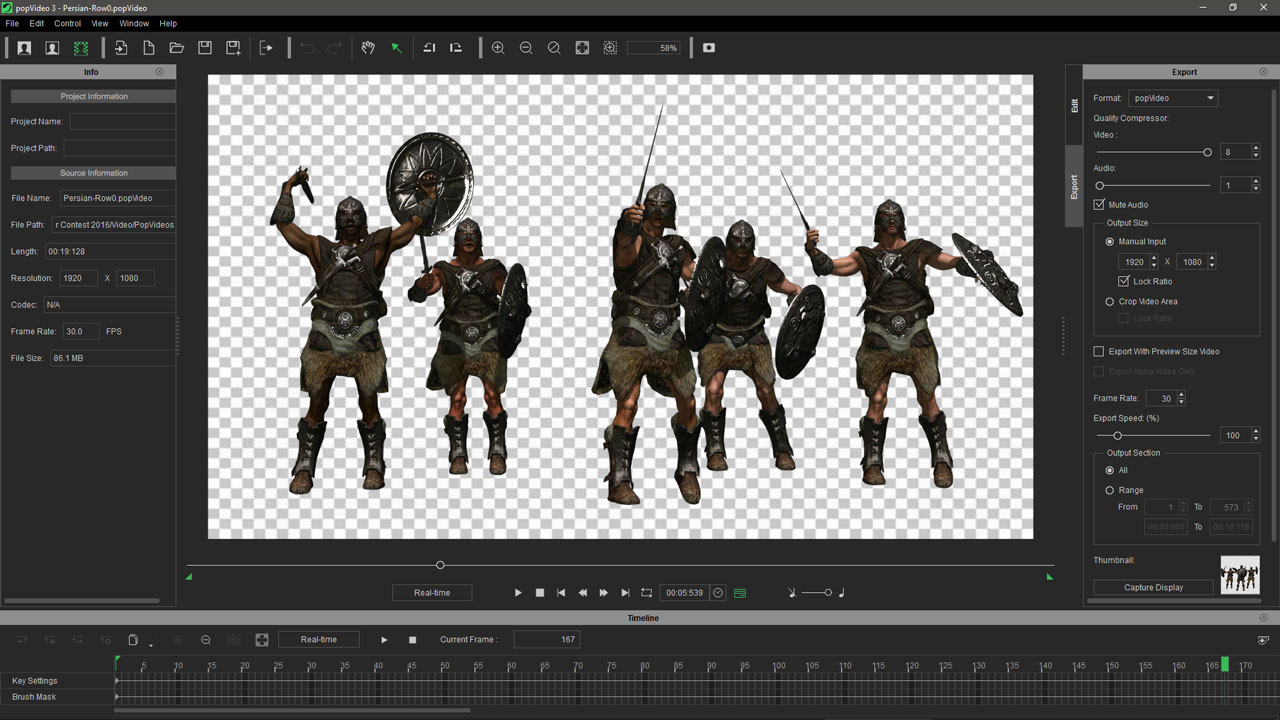Switch to the vertical Edit tab

1074,105
